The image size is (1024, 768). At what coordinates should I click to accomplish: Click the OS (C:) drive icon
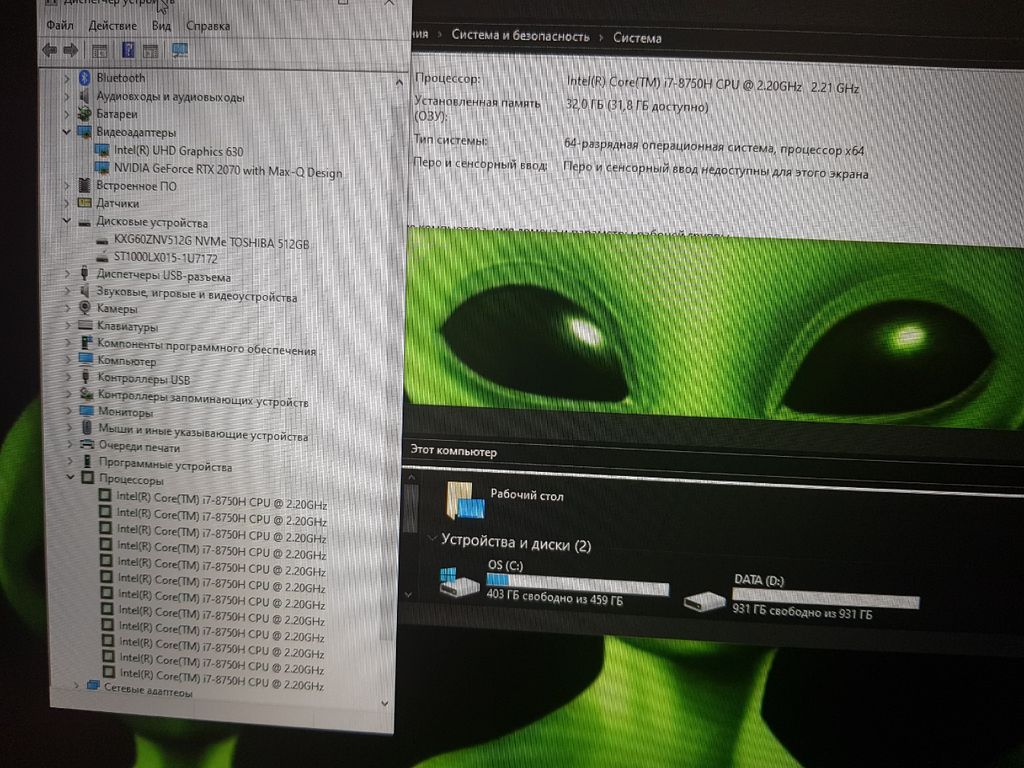tap(459, 582)
